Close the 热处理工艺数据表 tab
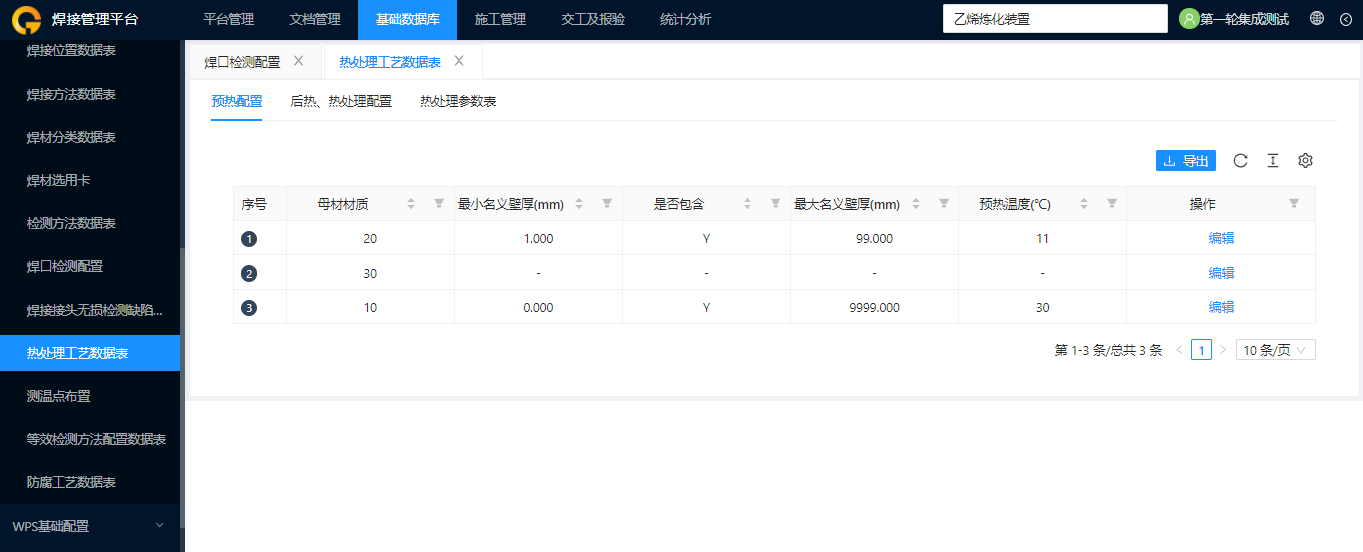 459,61
